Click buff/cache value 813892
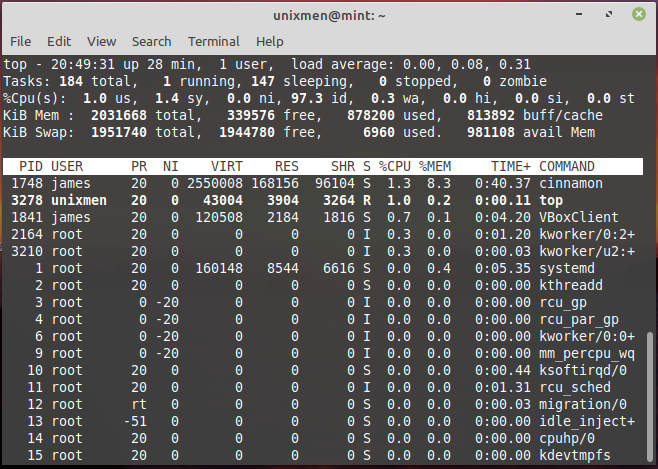The image size is (658, 469). pyautogui.click(x=491, y=115)
